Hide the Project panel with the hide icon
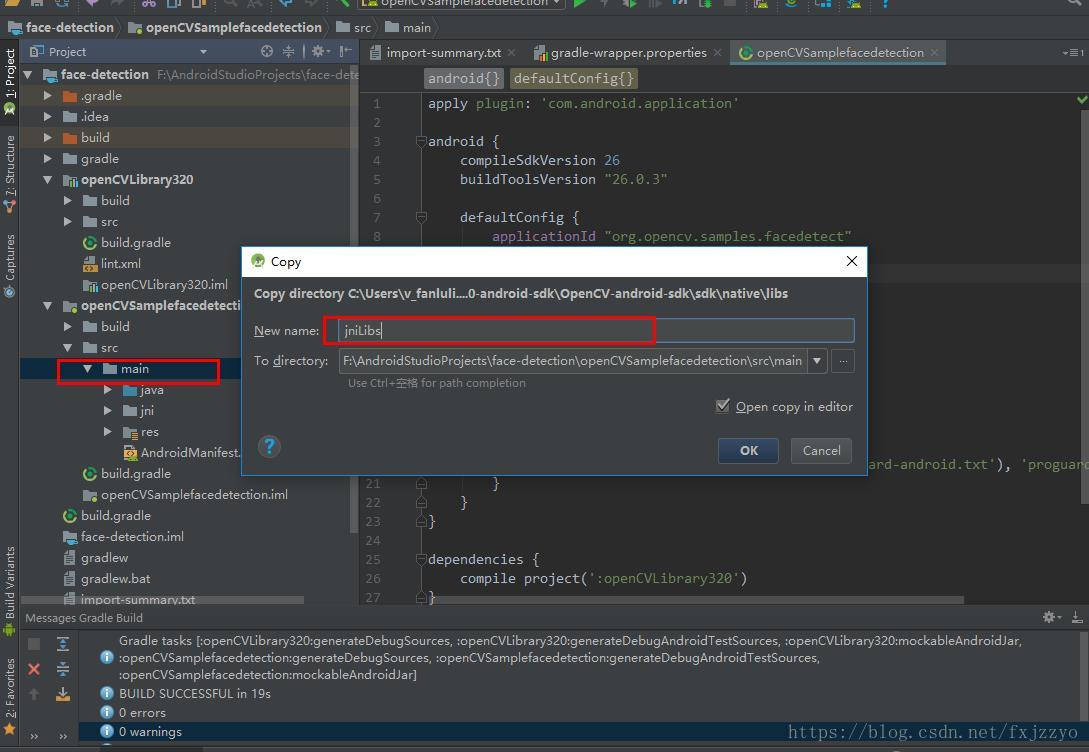 (x=345, y=51)
